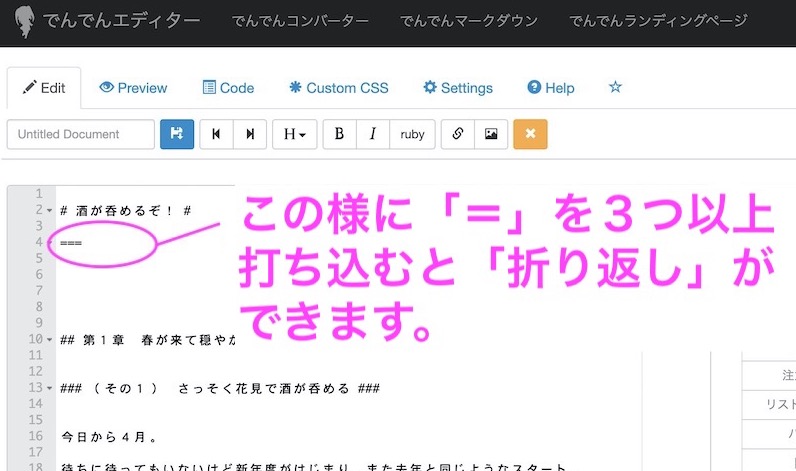This screenshot has height=471, width=796.
Task: Switch to the Preview tab
Action: pos(134,88)
